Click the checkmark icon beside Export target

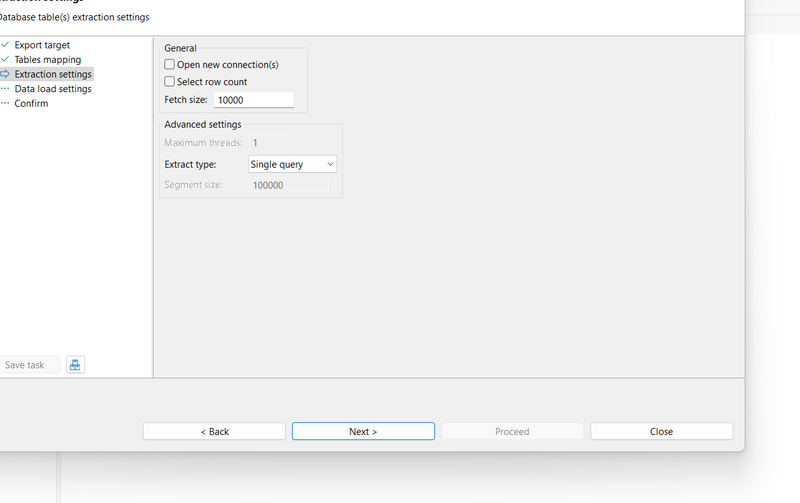5,45
